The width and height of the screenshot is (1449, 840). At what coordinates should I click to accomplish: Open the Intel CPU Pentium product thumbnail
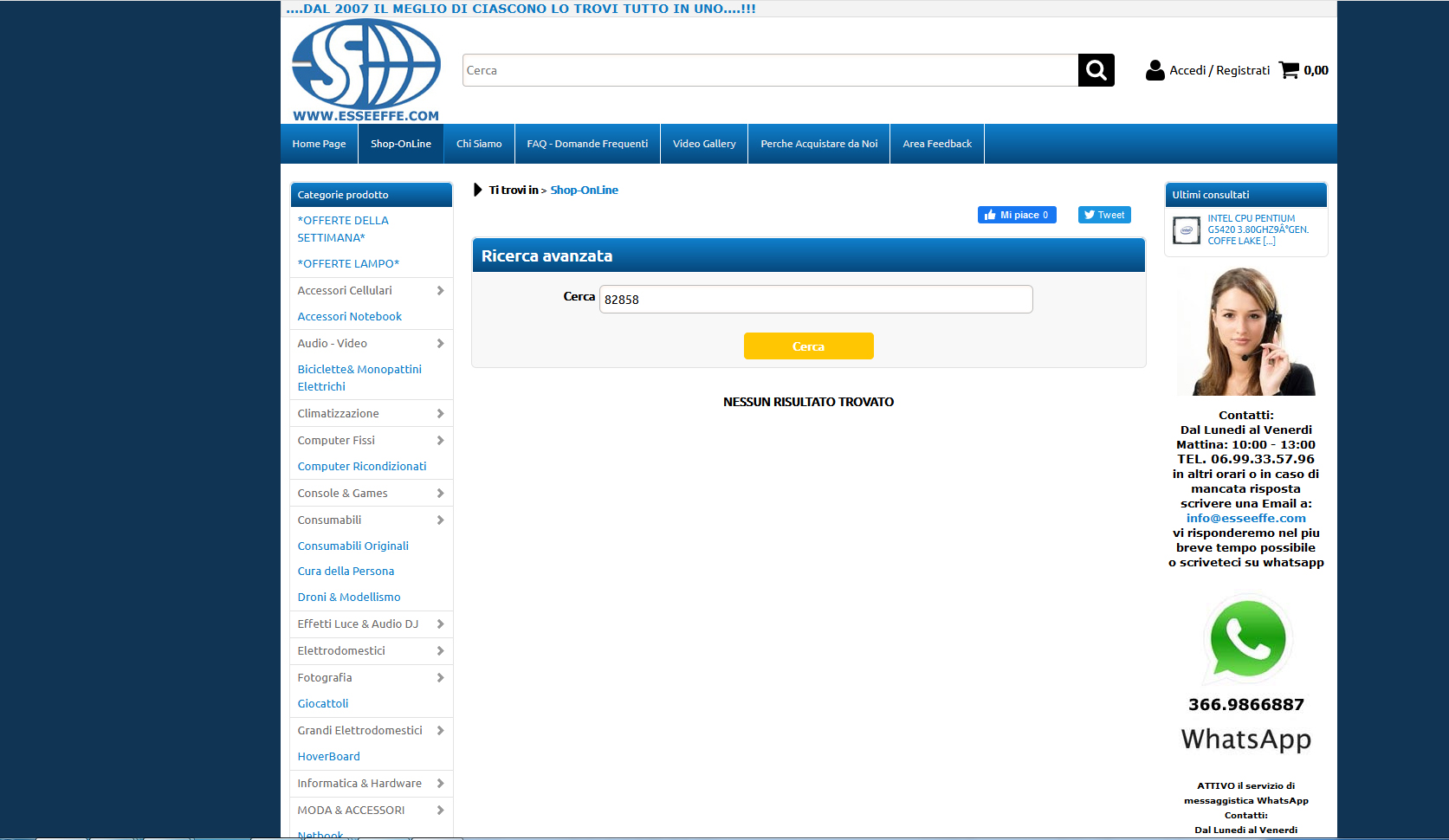point(1187,230)
